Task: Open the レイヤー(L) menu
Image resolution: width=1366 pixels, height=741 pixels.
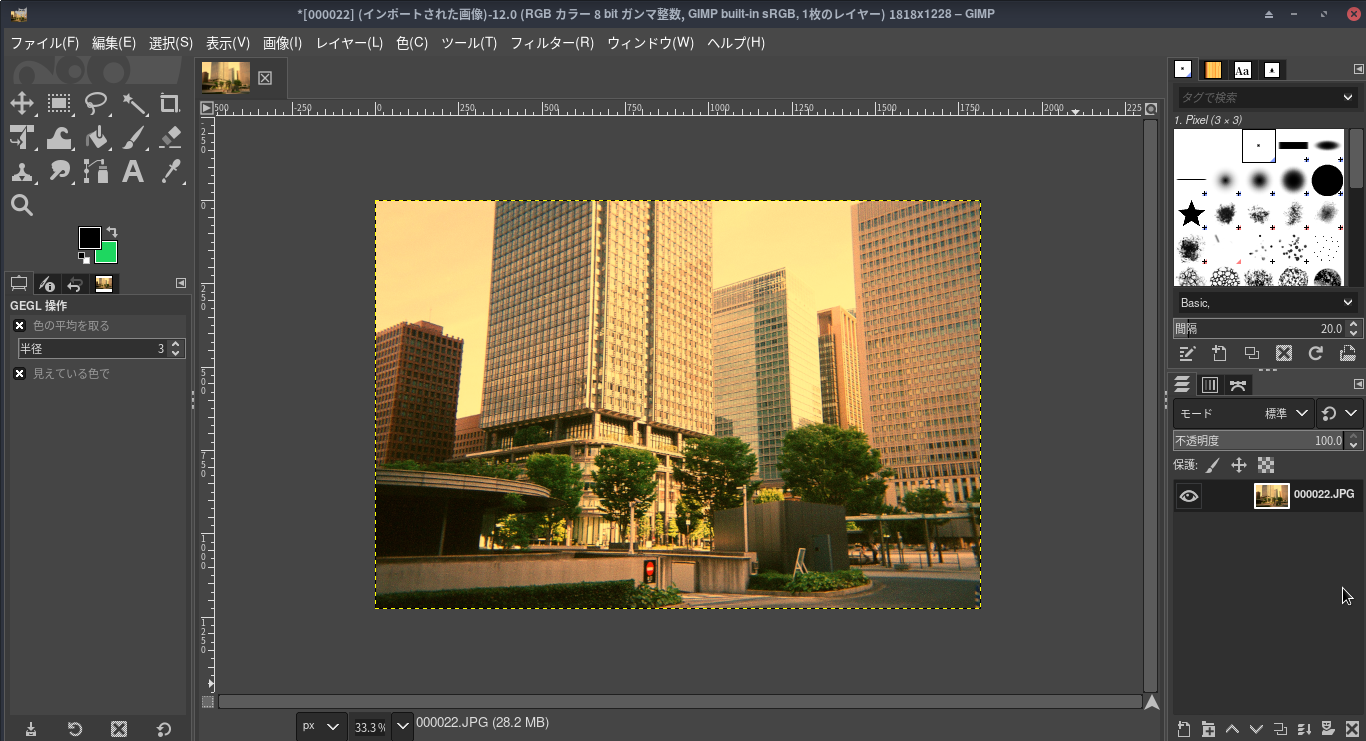Action: pos(349,43)
